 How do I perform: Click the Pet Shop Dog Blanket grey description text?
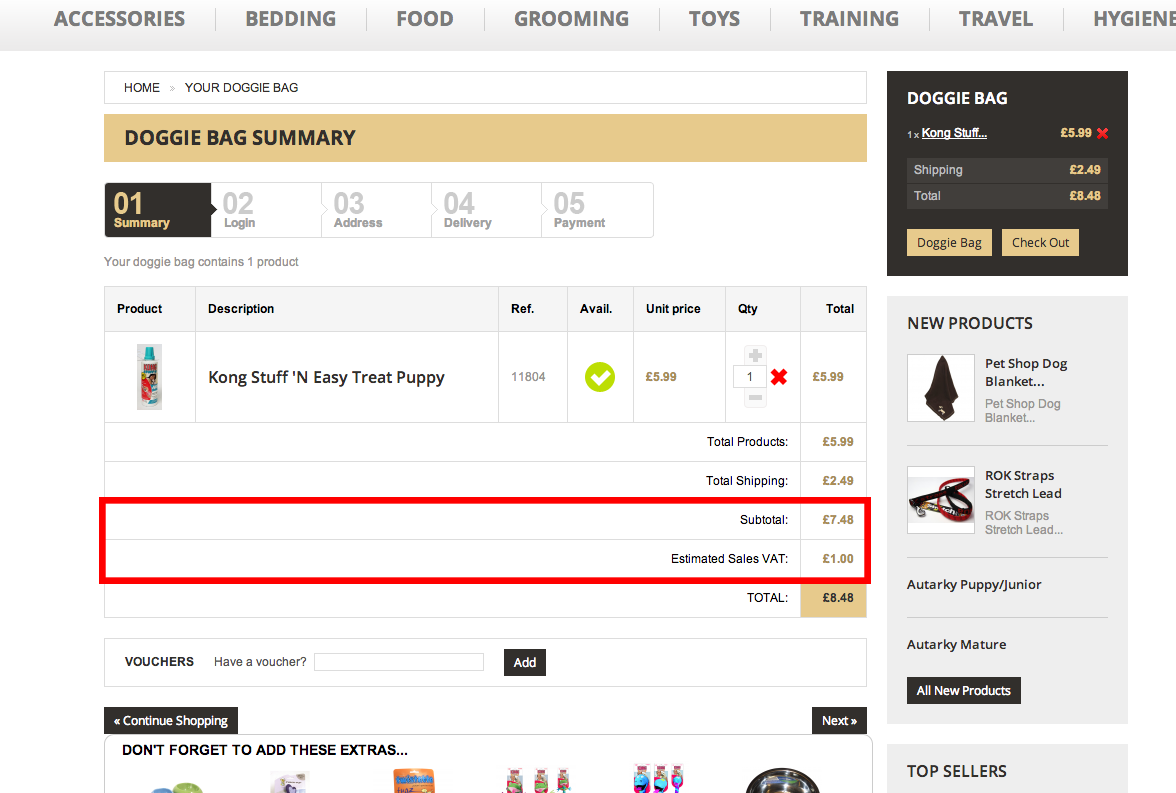pos(1022,410)
